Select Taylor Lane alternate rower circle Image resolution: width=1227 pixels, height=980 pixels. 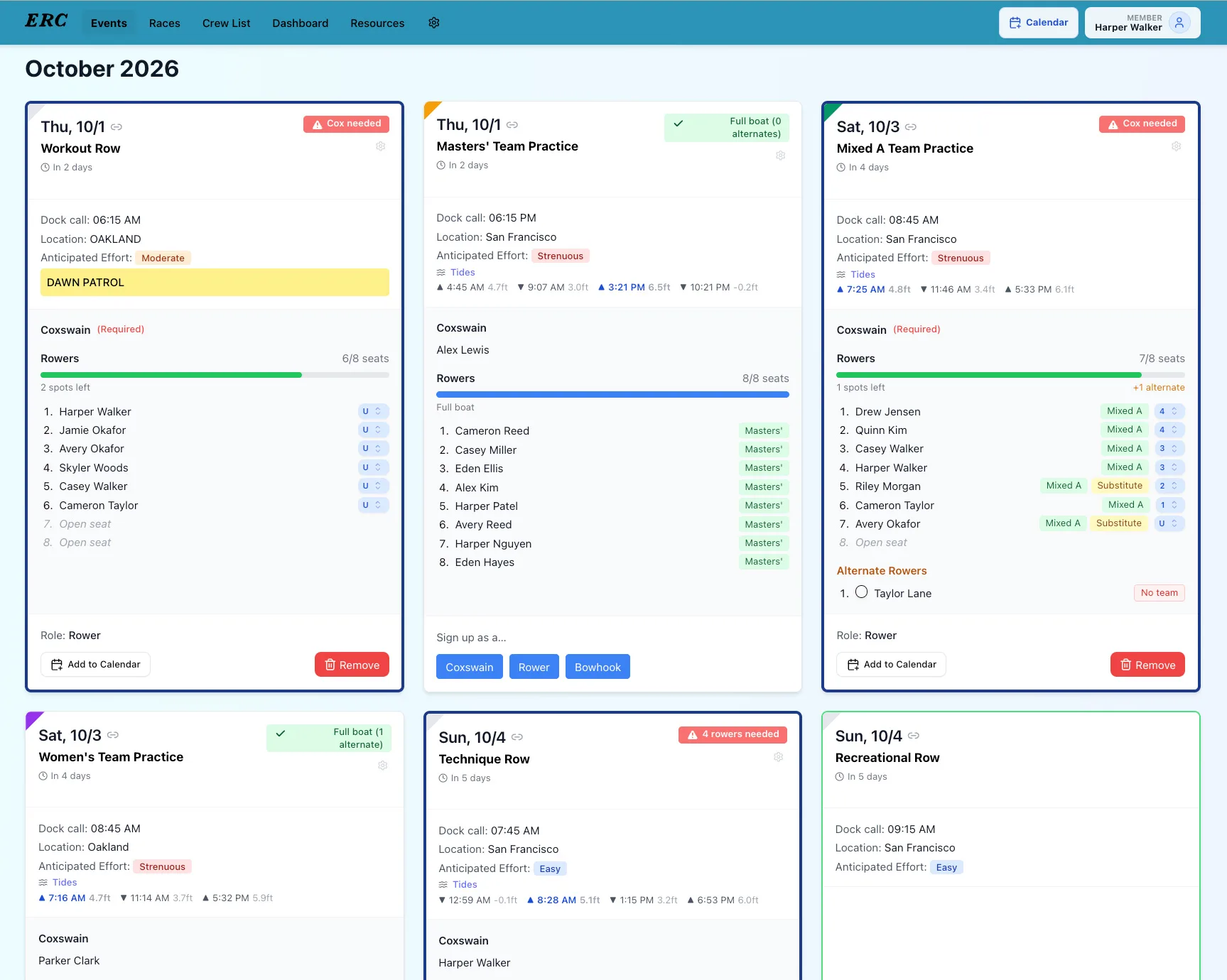[x=862, y=592]
